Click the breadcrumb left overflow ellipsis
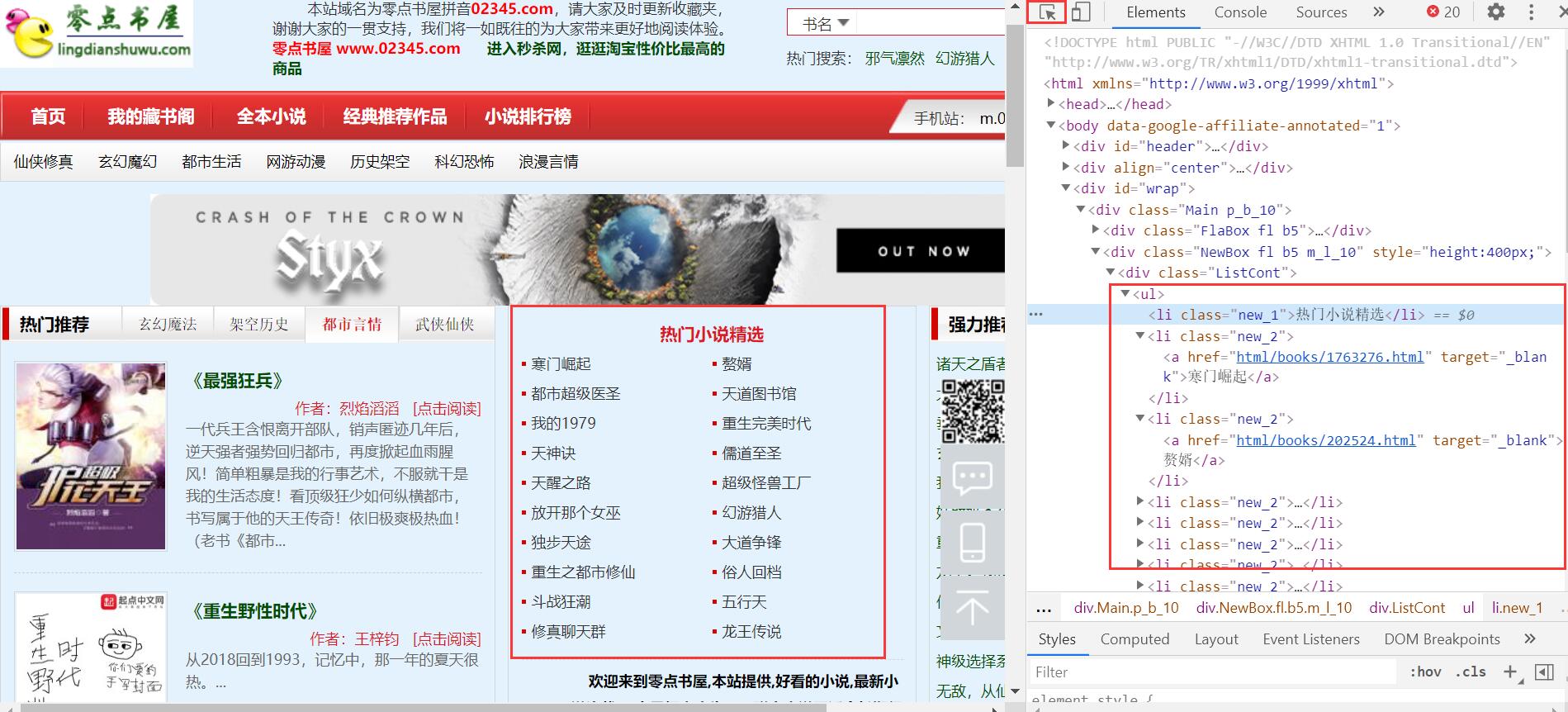Image resolution: width=1568 pixels, height=712 pixels. point(1044,608)
